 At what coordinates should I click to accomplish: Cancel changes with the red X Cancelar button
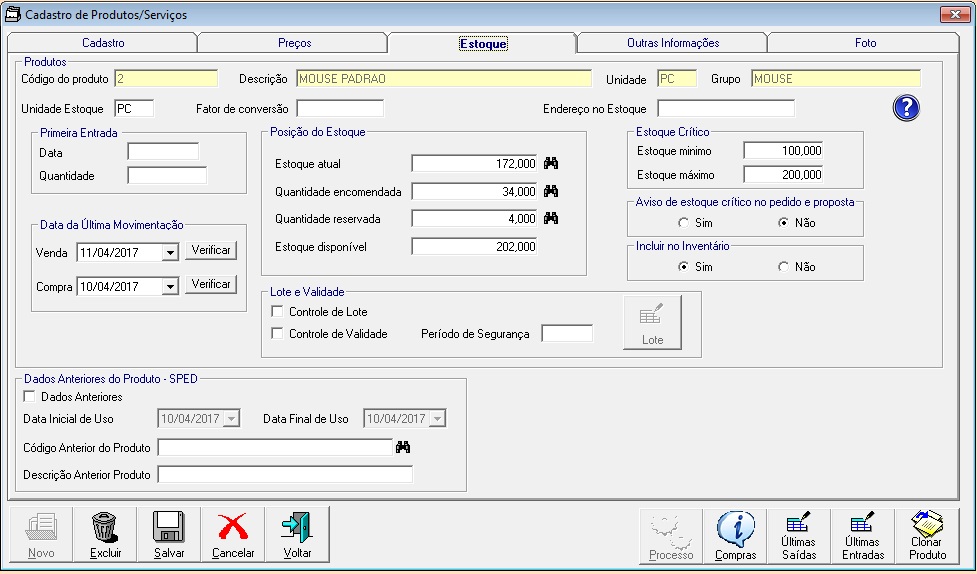point(233,535)
